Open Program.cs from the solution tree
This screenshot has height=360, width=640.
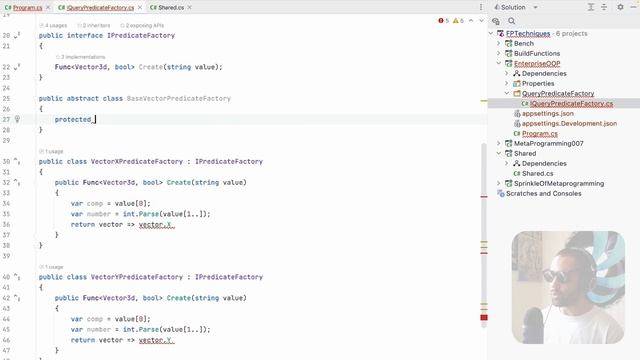pos(540,133)
